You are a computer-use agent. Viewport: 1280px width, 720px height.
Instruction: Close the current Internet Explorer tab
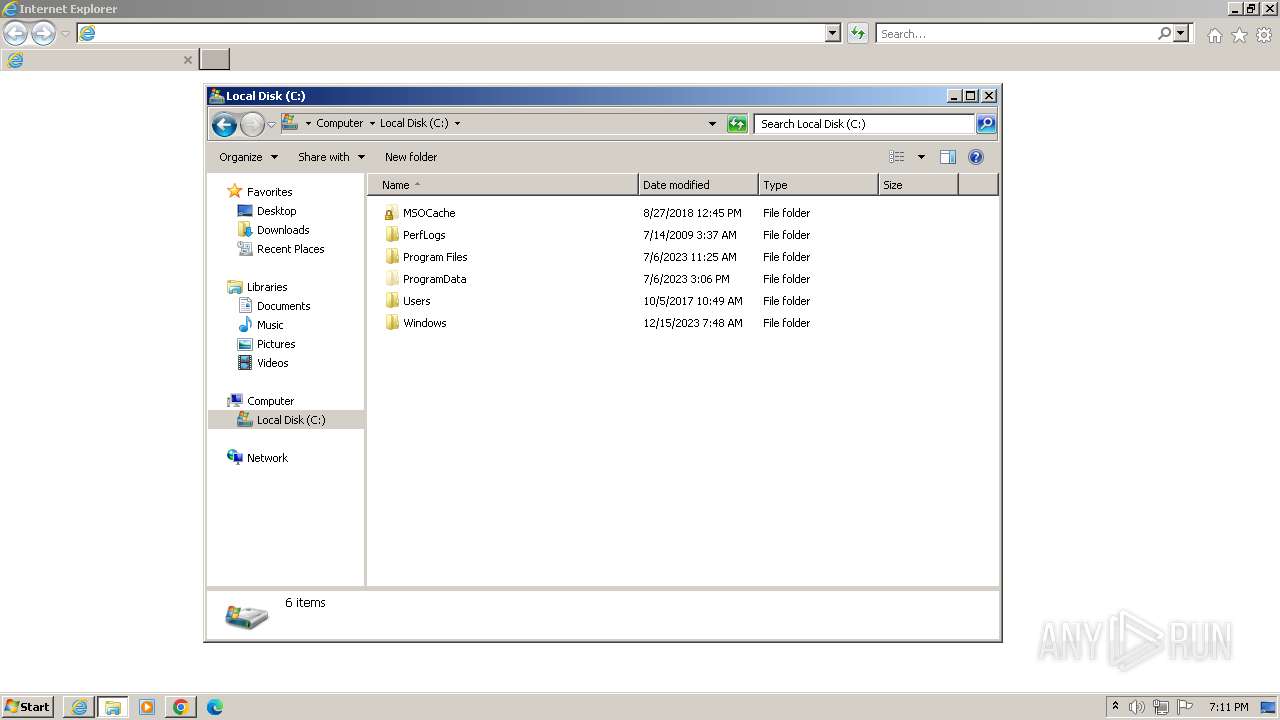coord(187,60)
